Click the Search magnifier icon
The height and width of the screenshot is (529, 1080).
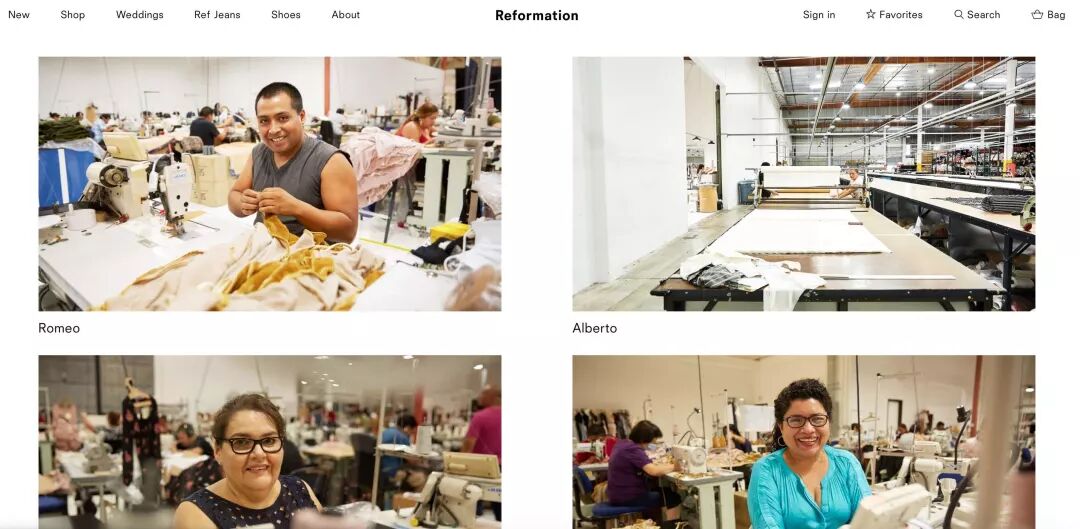(x=958, y=14)
